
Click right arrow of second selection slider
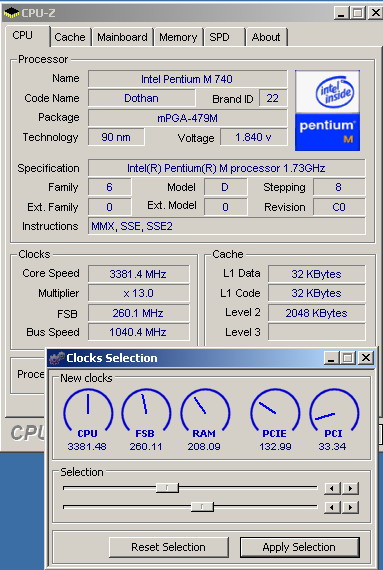(x=350, y=507)
